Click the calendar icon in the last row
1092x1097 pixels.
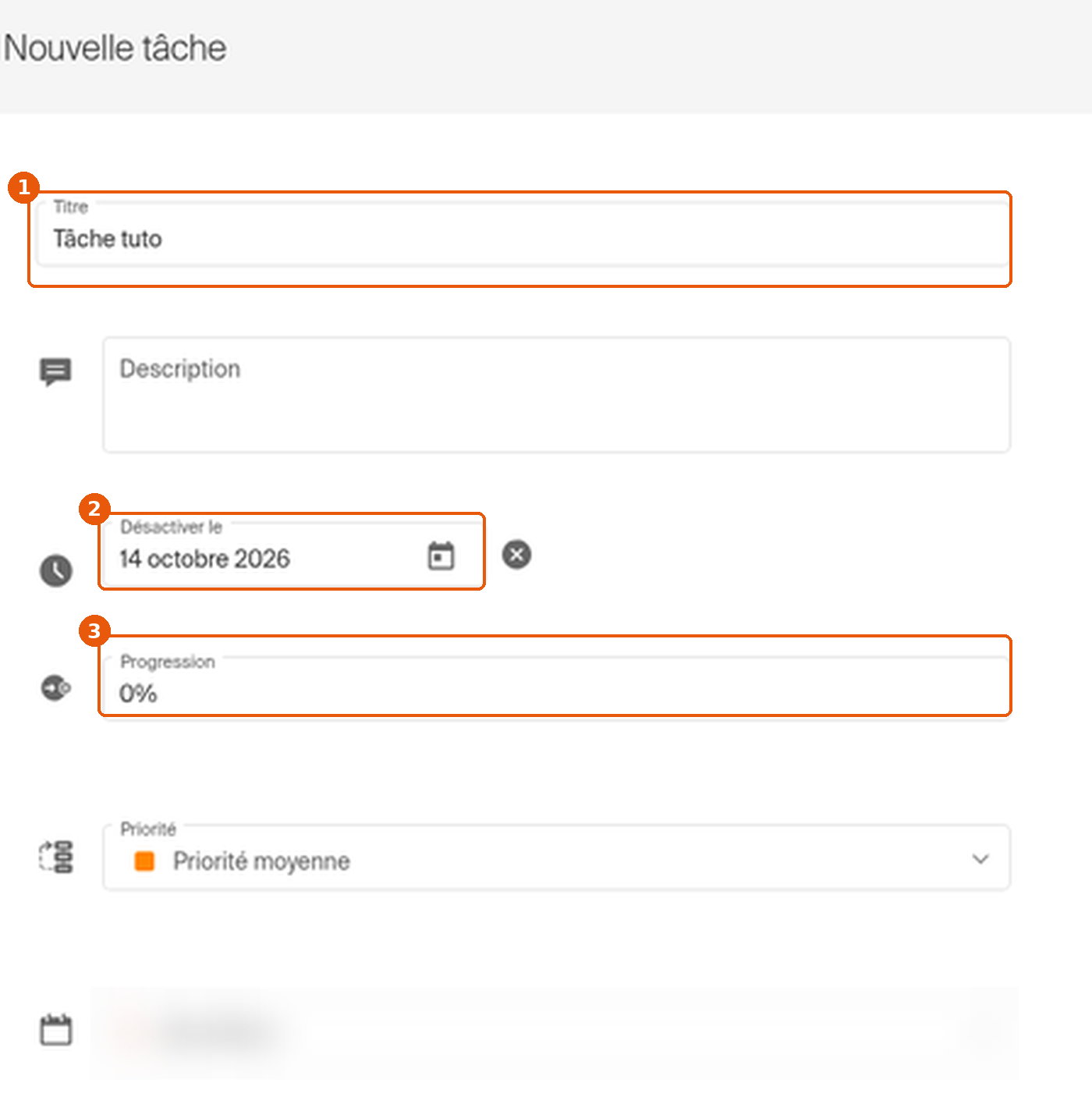point(56,1029)
